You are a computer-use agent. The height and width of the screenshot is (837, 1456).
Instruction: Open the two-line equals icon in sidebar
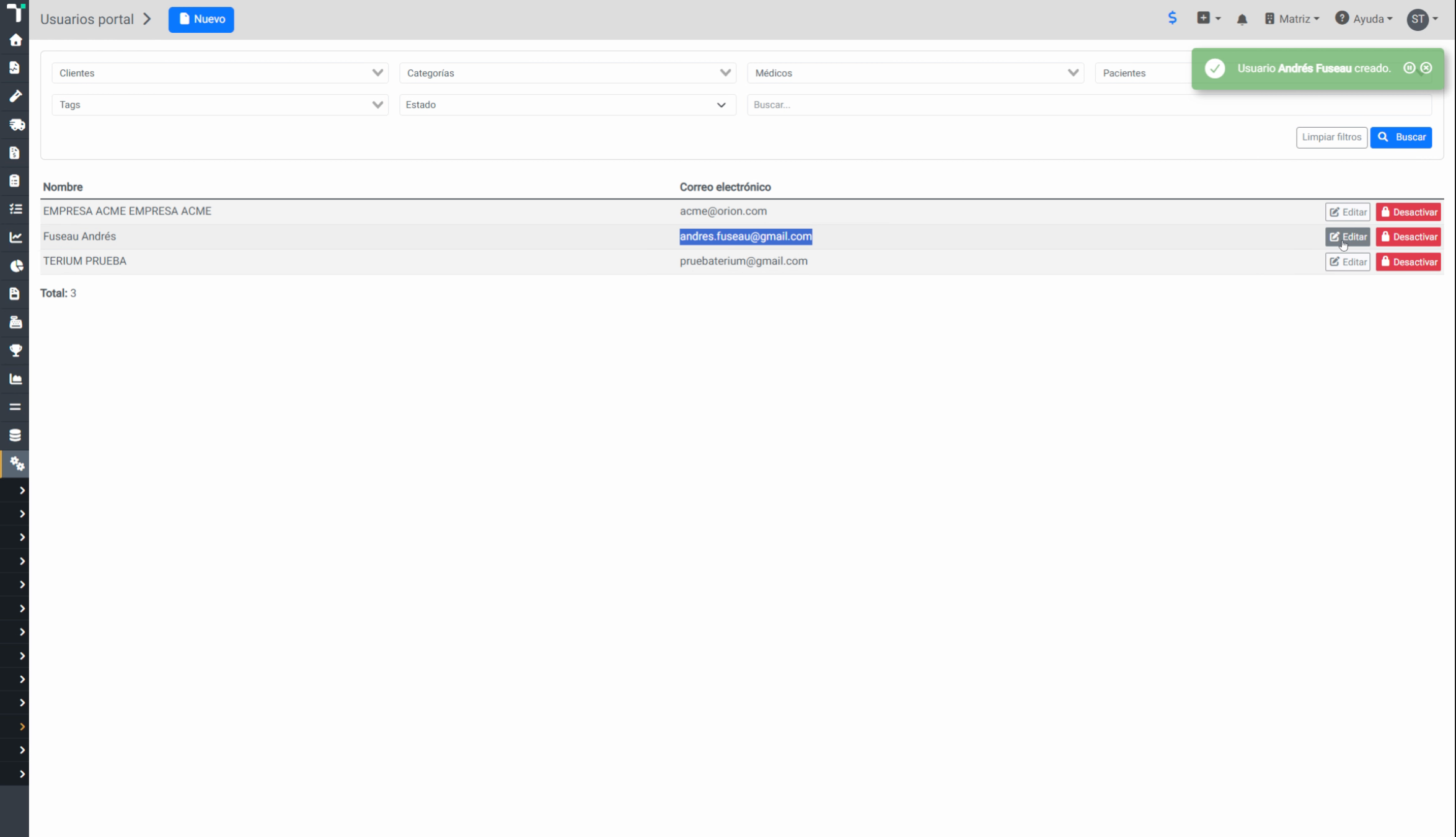15,407
